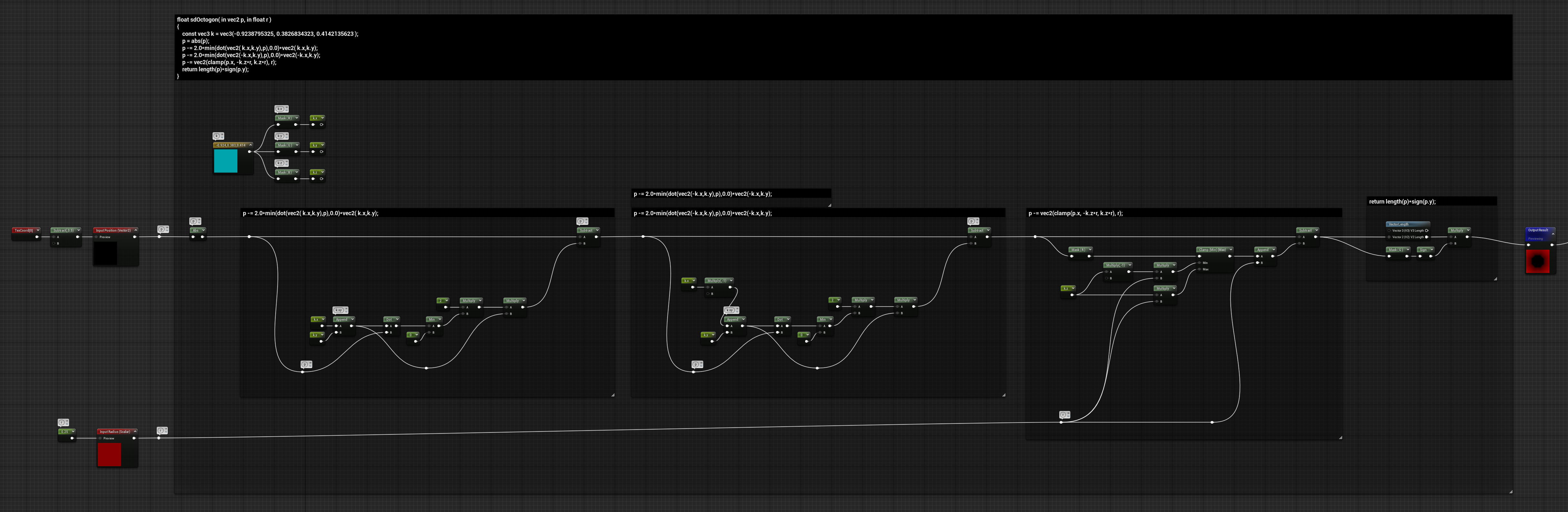Open the k.xy bubble on the Append fed by Multiply(,-1)

[731, 310]
